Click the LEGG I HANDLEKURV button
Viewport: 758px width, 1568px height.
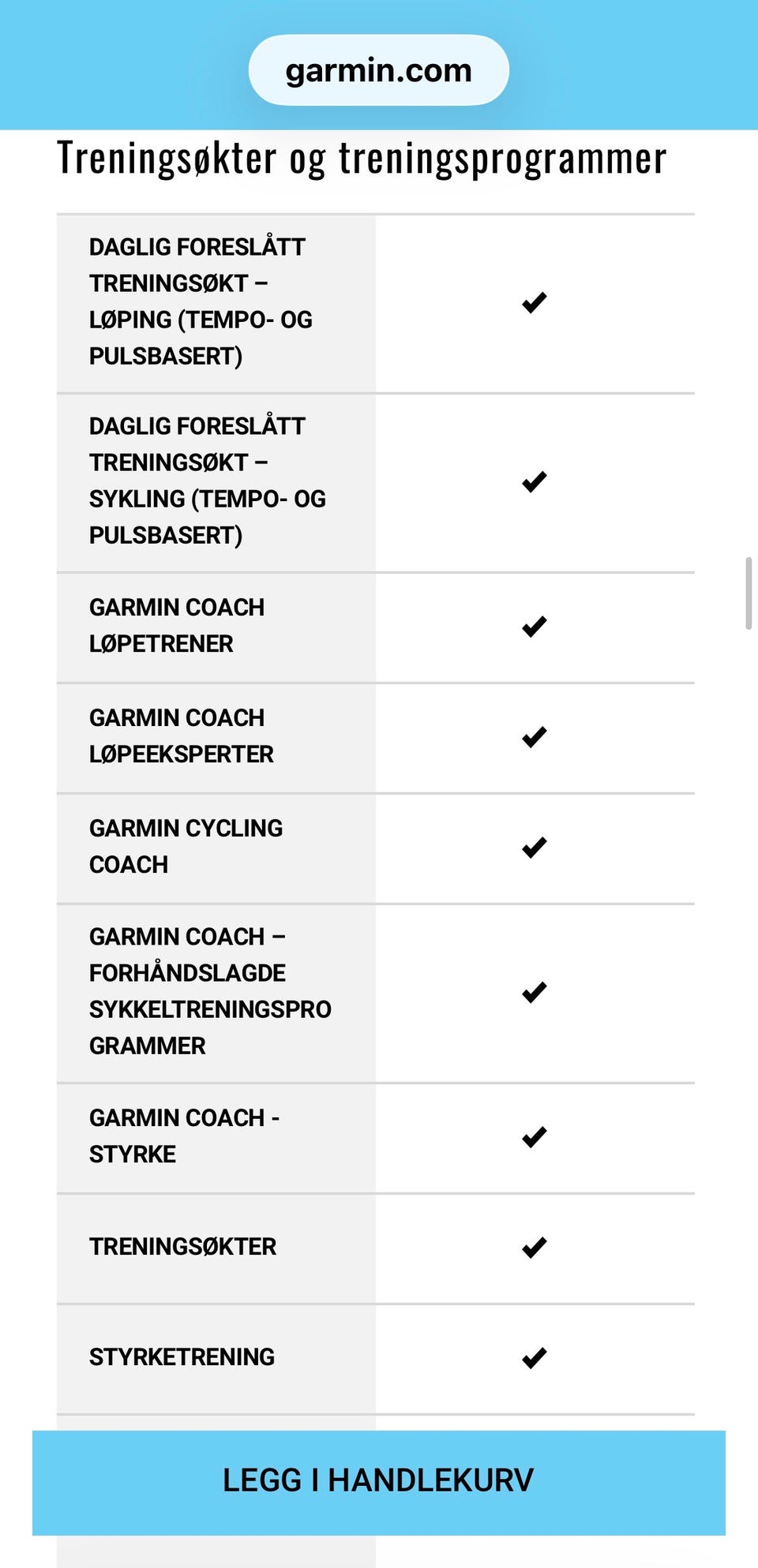(x=379, y=1482)
